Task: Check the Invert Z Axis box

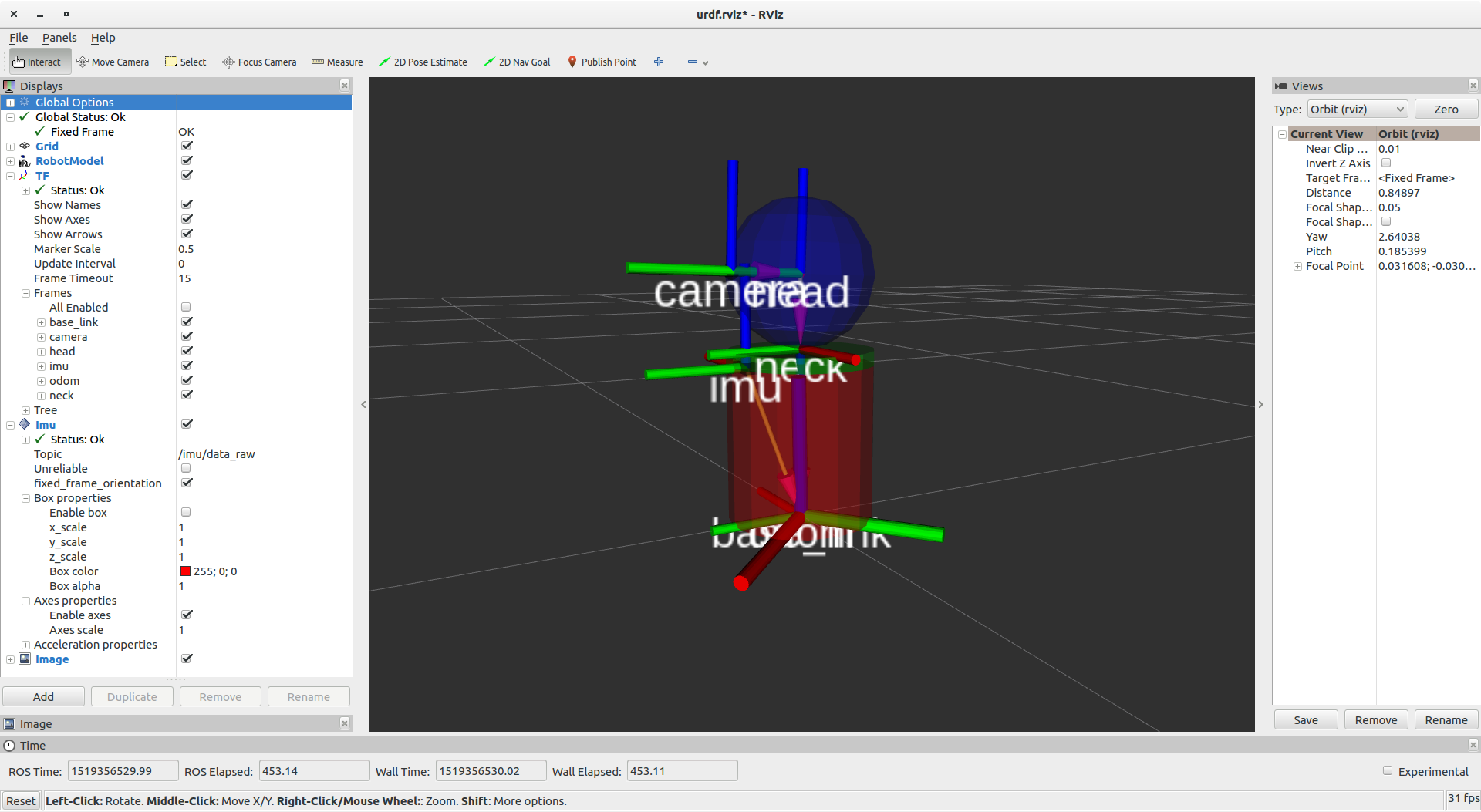Action: click(x=1386, y=163)
